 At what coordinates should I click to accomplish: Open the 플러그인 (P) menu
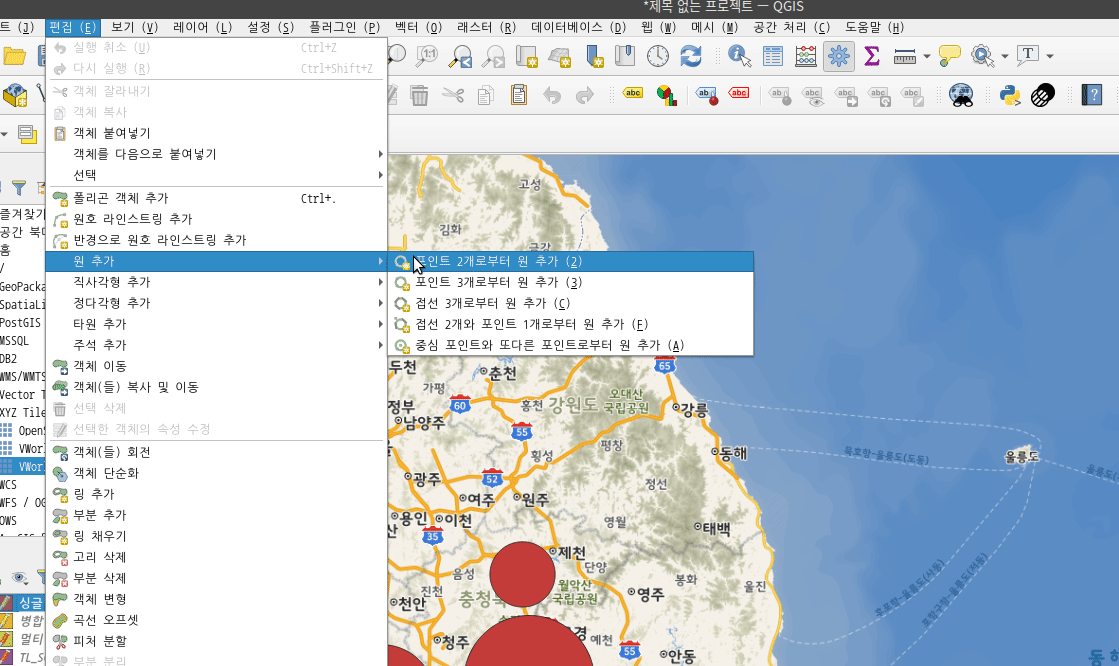point(345,27)
